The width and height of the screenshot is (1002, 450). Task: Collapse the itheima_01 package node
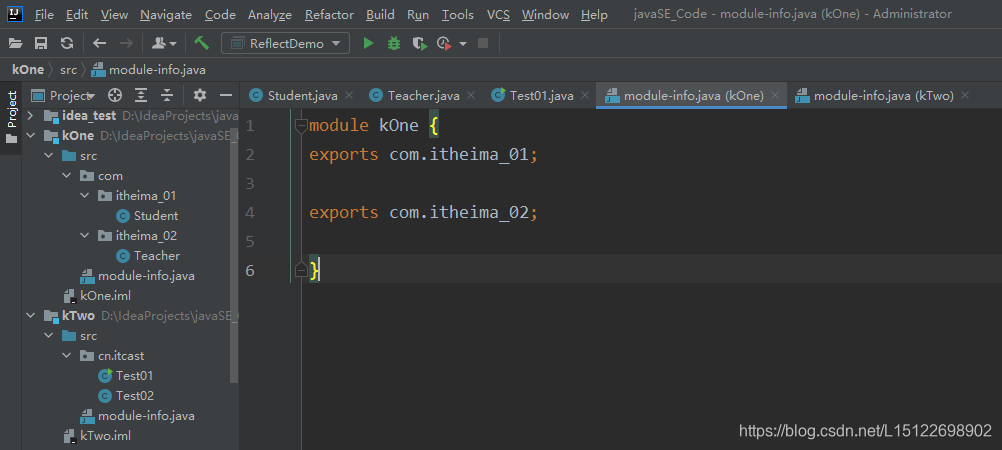coord(85,196)
